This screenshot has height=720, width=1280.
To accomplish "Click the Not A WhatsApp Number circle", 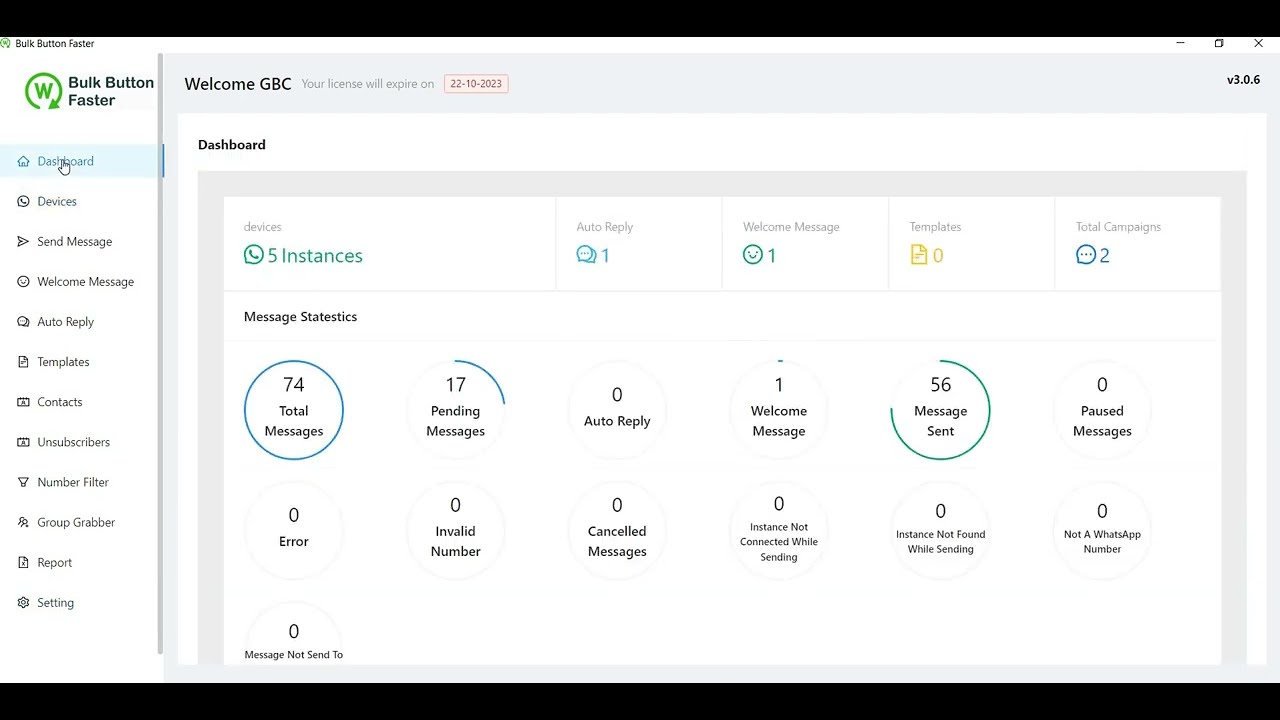I will [1102, 529].
